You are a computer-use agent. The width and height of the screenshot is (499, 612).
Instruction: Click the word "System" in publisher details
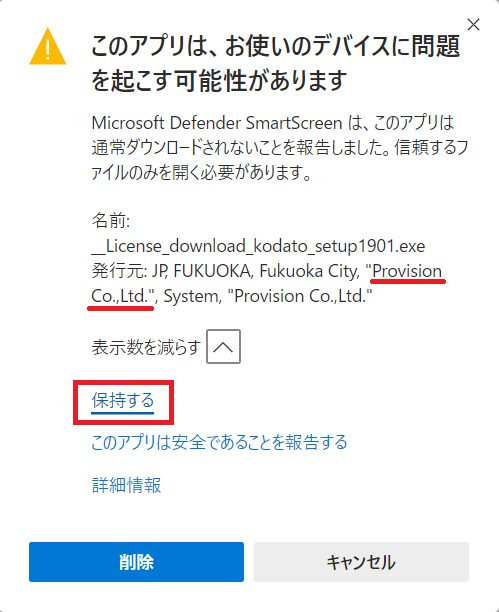(x=192, y=296)
